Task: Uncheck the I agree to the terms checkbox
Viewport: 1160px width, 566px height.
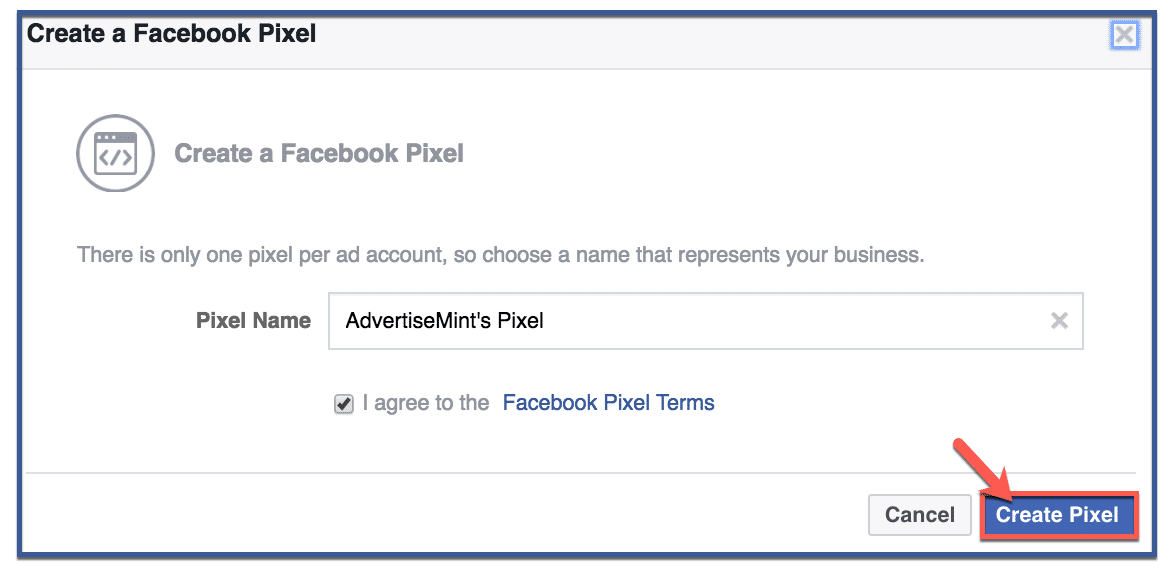Action: (344, 404)
